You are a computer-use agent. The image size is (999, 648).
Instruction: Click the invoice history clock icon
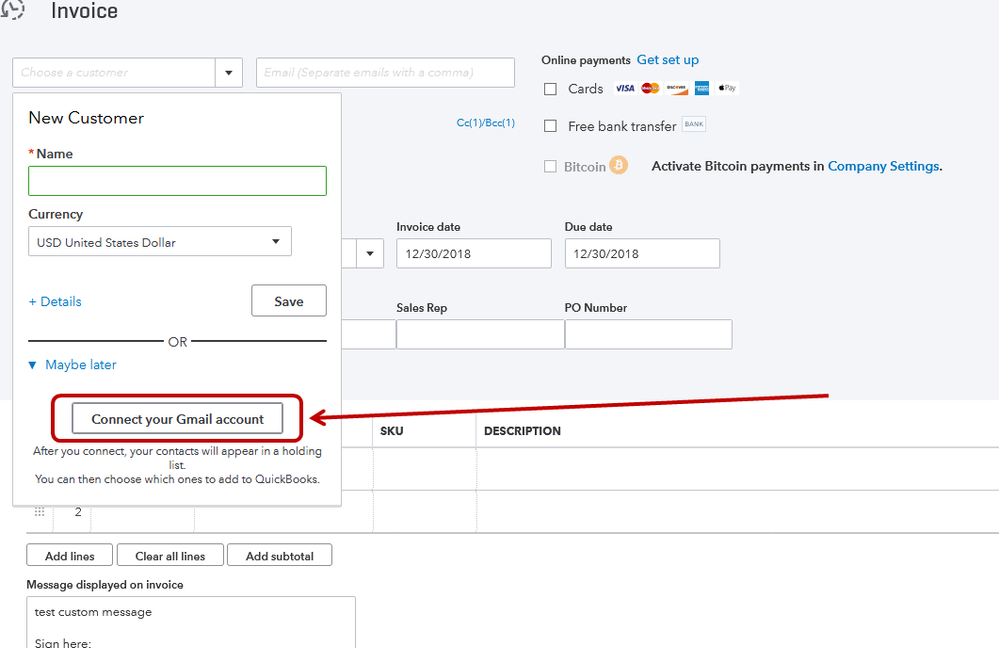click(x=14, y=9)
